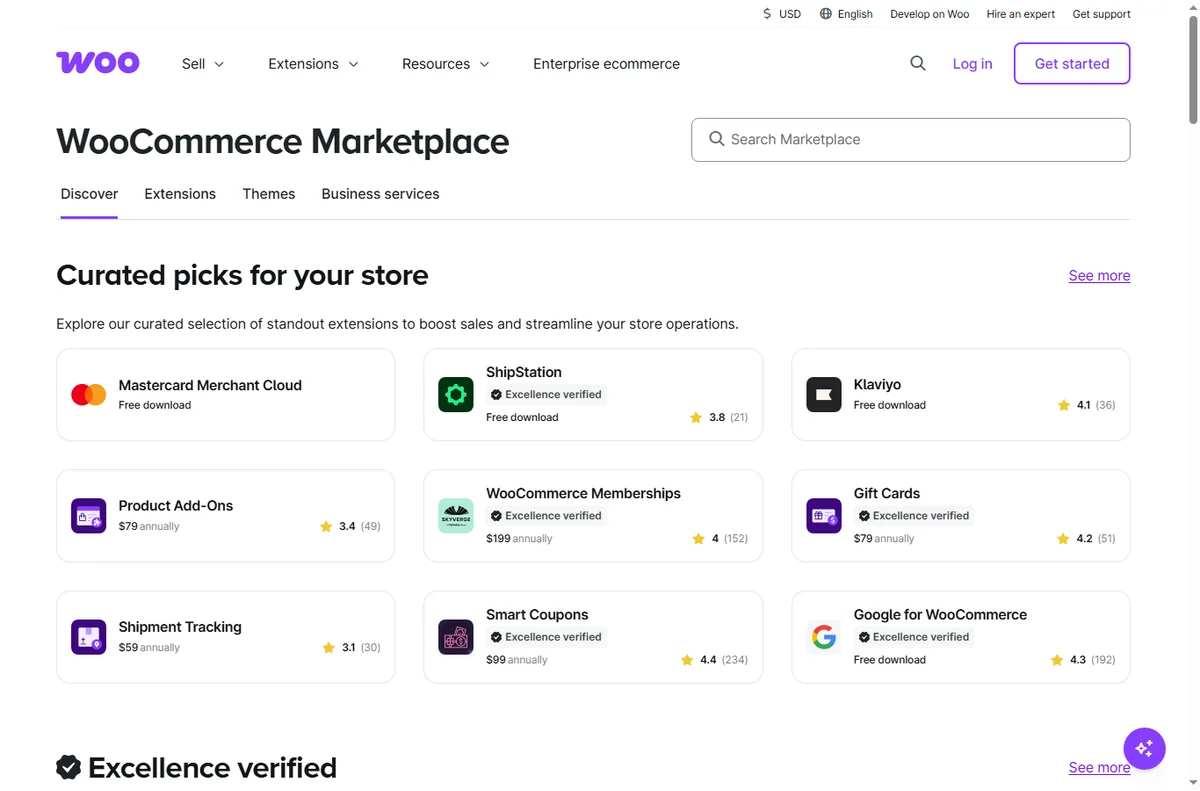Viewport: 1200px width, 791px height.
Task: Click Klaviyo's star rating icon
Action: [1064, 405]
